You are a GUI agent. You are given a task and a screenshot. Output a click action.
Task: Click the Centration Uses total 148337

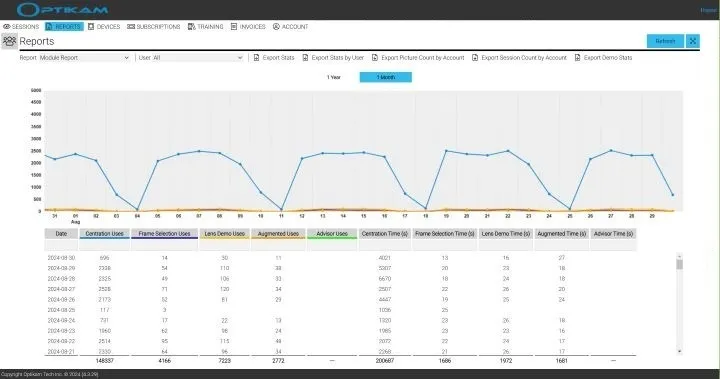pos(105,361)
